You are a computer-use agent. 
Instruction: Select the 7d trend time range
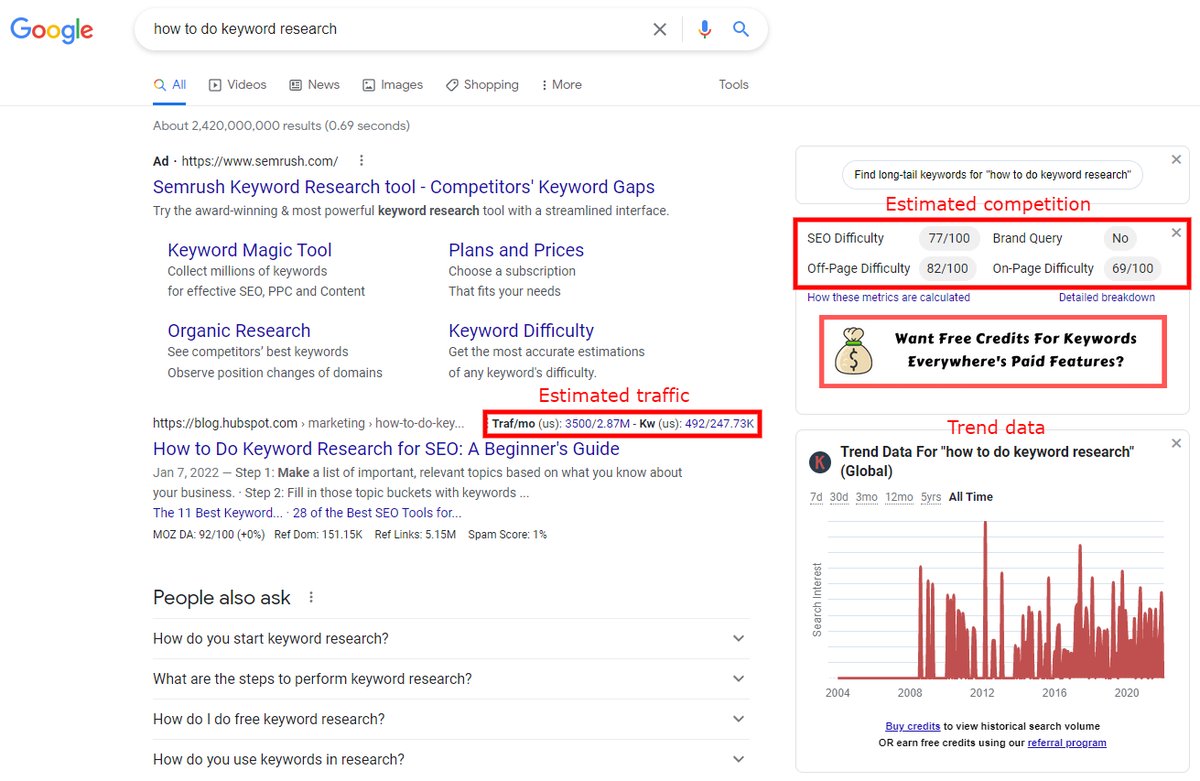pos(816,497)
